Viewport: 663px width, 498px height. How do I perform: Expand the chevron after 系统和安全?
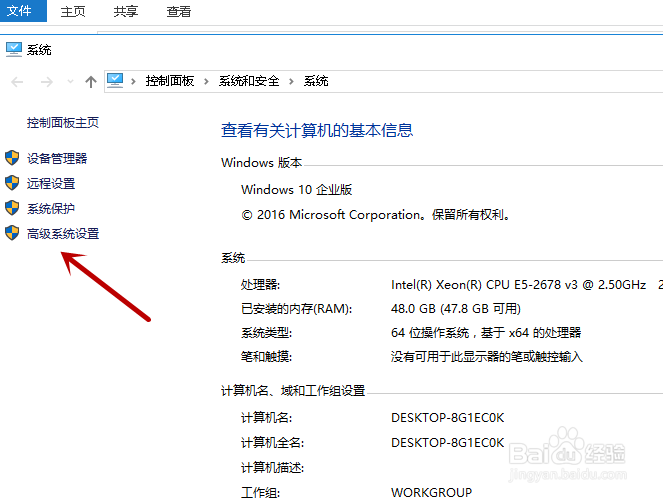291,81
